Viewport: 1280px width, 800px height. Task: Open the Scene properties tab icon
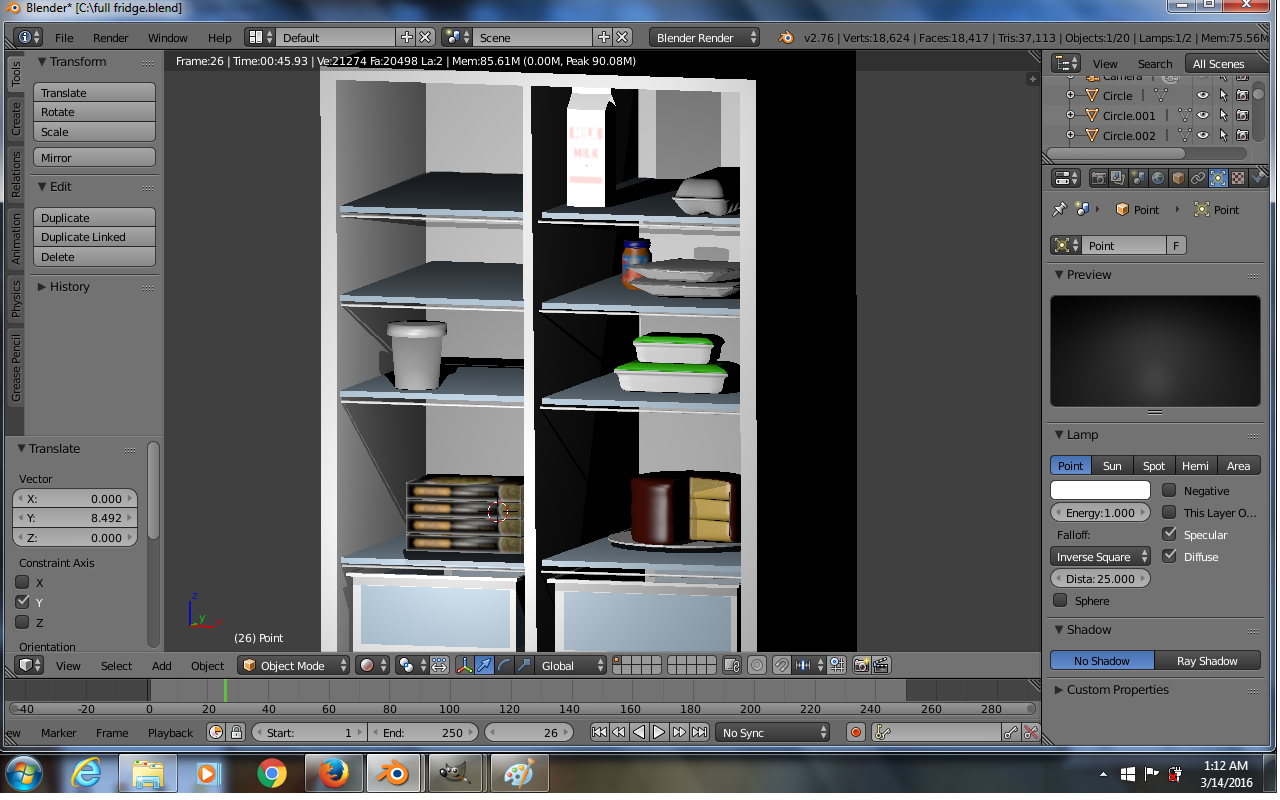pyautogui.click(x=1138, y=178)
